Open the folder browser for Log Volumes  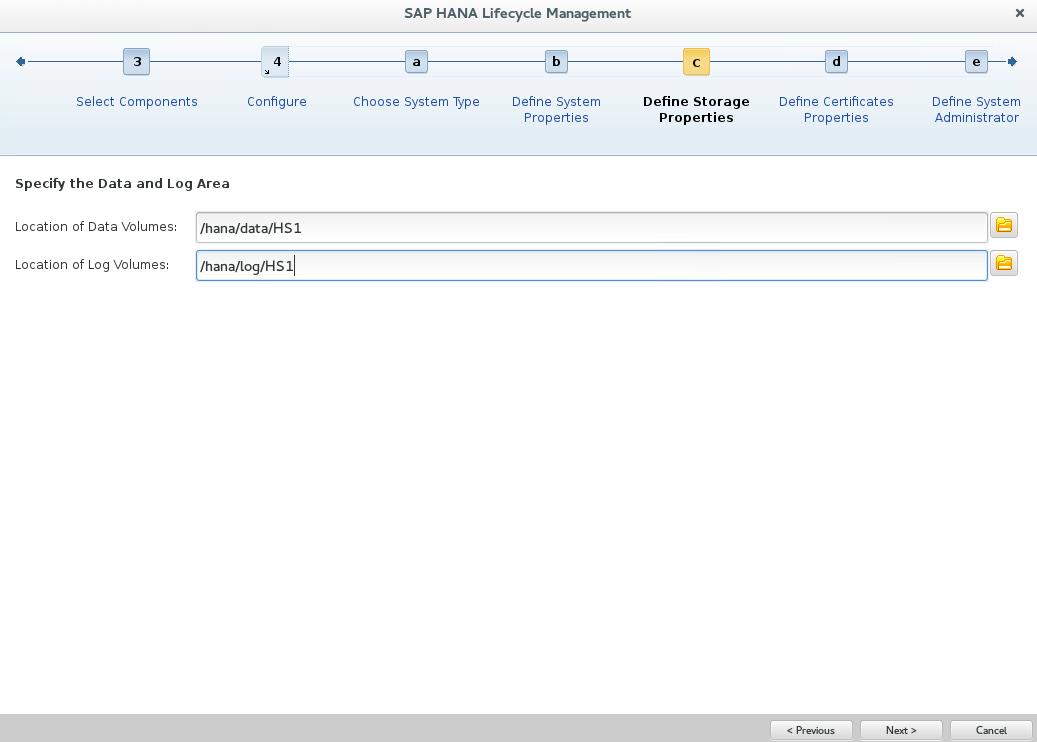(1003, 263)
